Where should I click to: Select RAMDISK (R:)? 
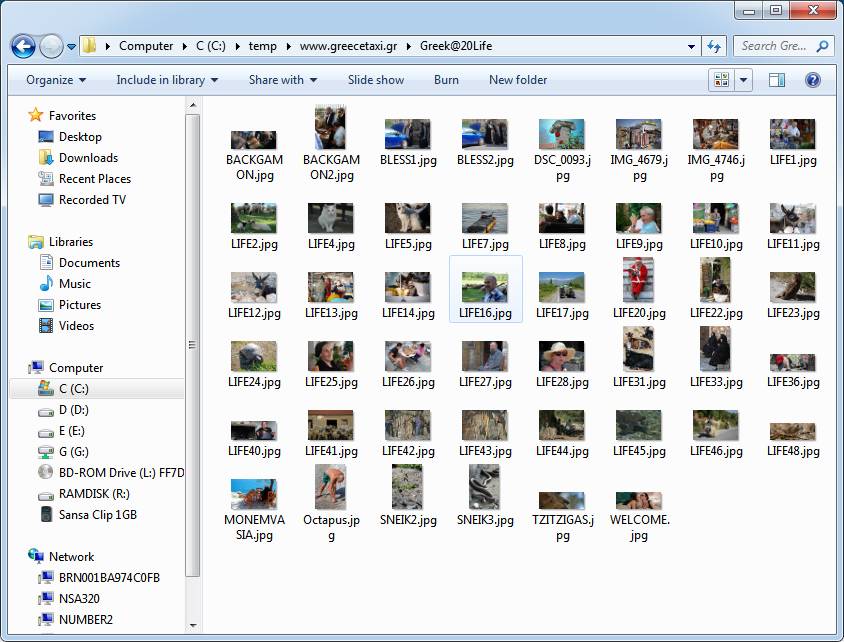pos(94,493)
